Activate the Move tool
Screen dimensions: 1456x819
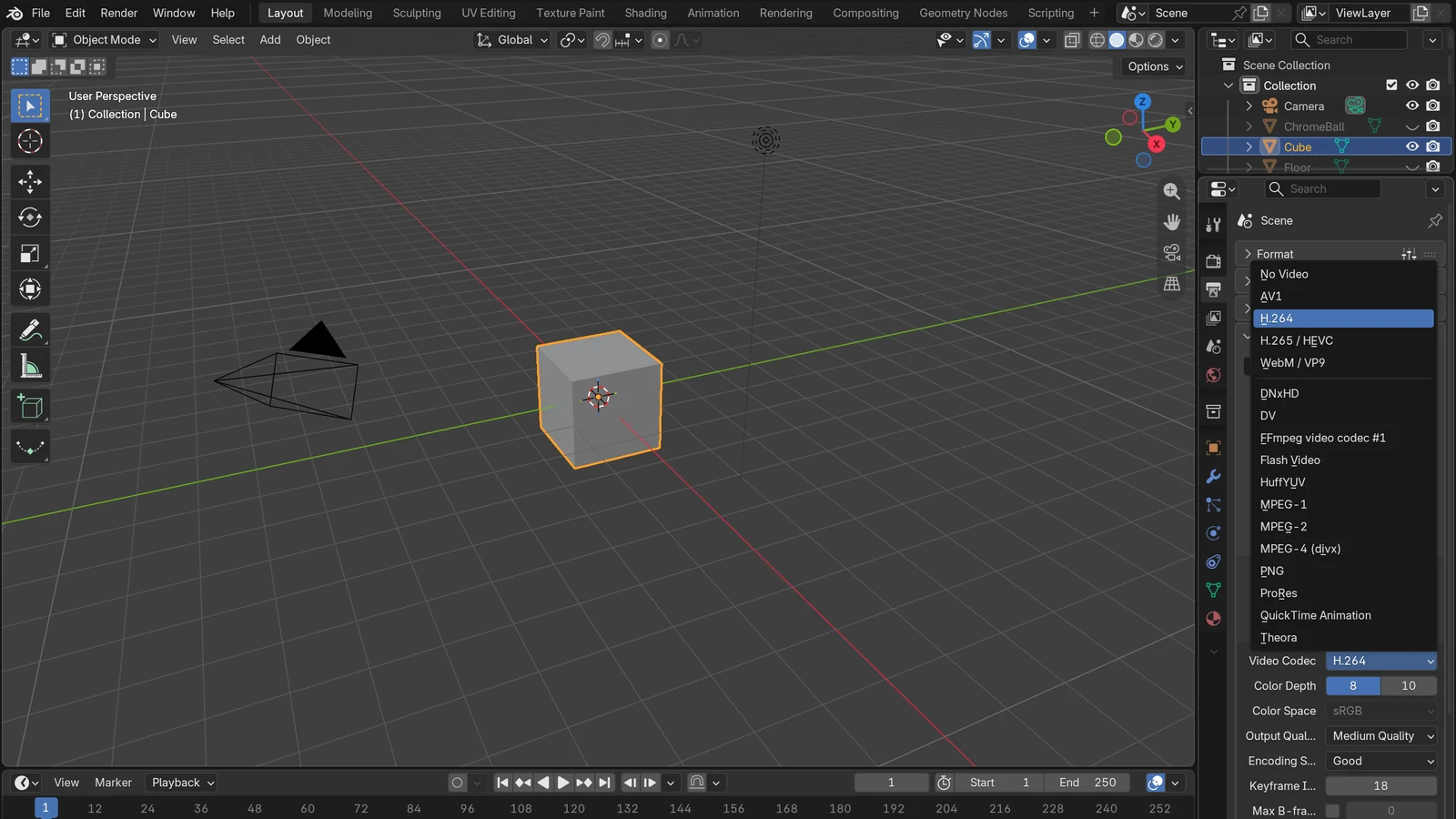point(30,181)
